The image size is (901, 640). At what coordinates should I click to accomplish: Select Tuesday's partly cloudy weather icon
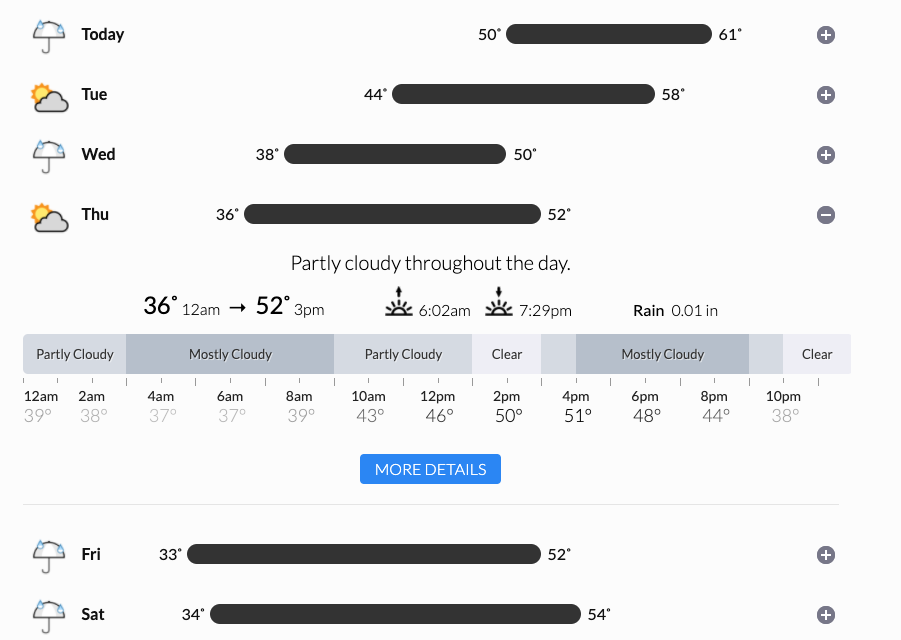pos(48,94)
